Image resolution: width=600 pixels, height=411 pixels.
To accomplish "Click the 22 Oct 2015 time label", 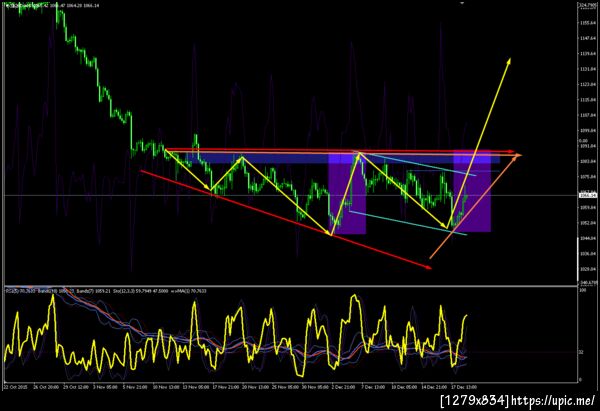I will pos(16,387).
